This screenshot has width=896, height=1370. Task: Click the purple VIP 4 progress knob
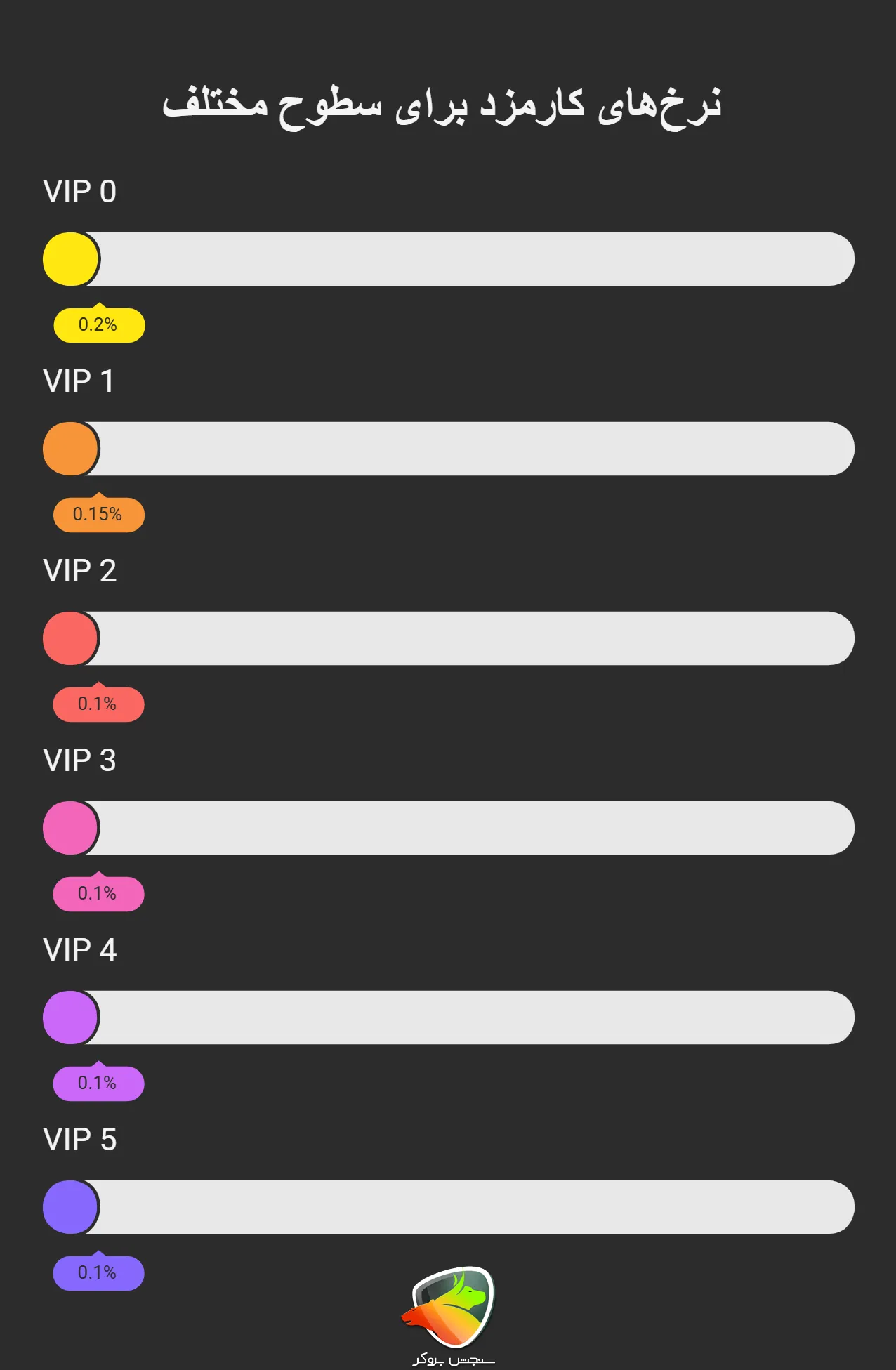pyautogui.click(x=70, y=1017)
